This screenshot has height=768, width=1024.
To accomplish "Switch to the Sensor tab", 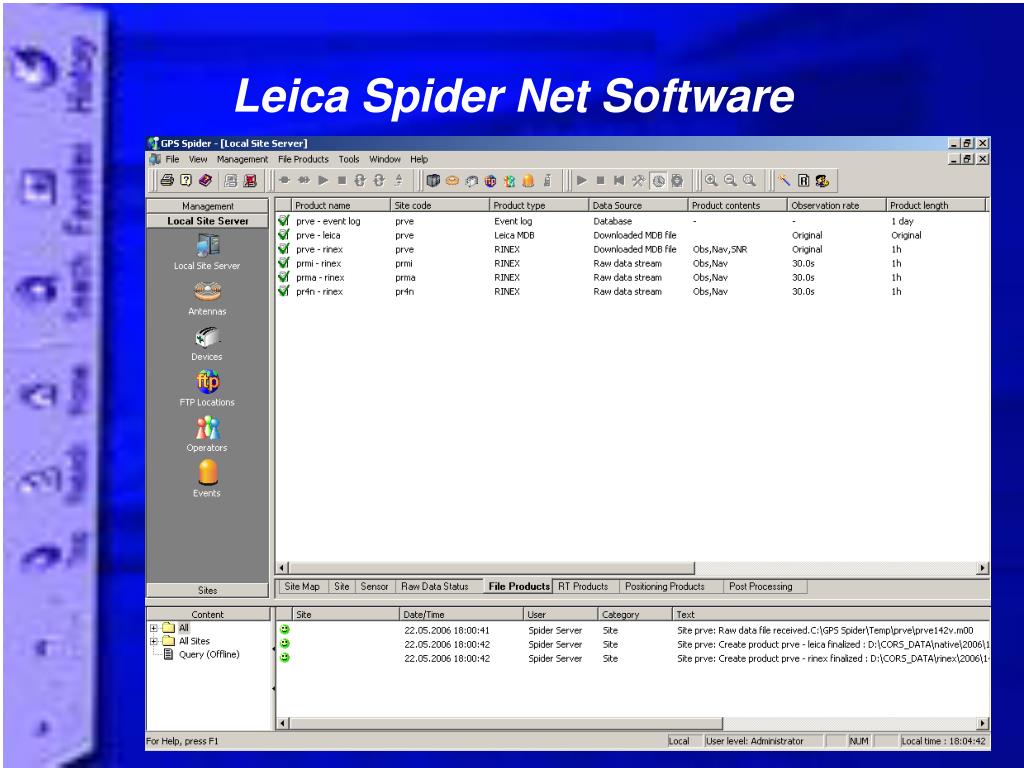I will (x=374, y=586).
